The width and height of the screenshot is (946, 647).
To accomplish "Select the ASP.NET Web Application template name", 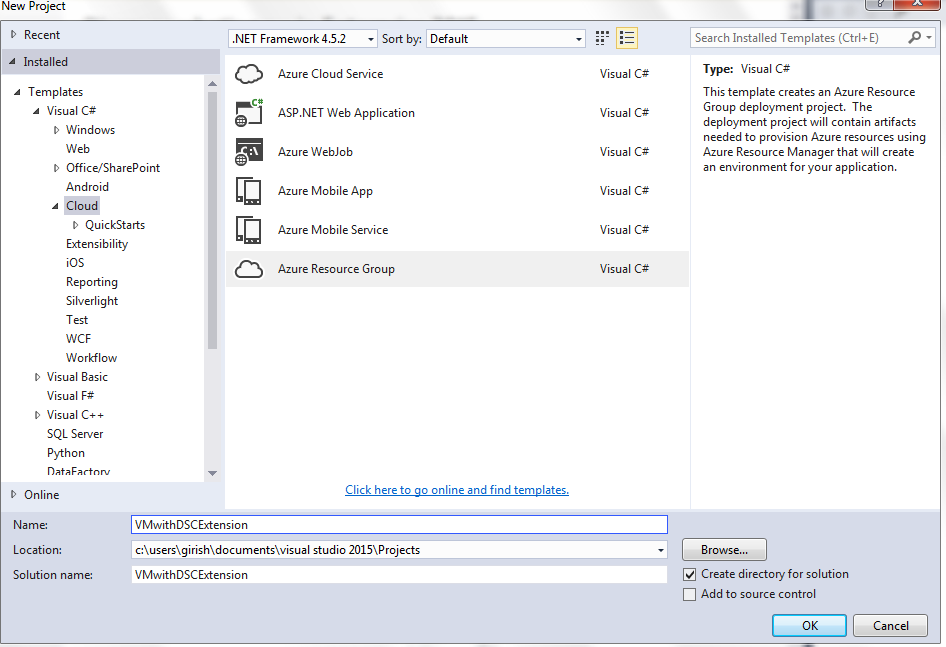I will pos(346,113).
